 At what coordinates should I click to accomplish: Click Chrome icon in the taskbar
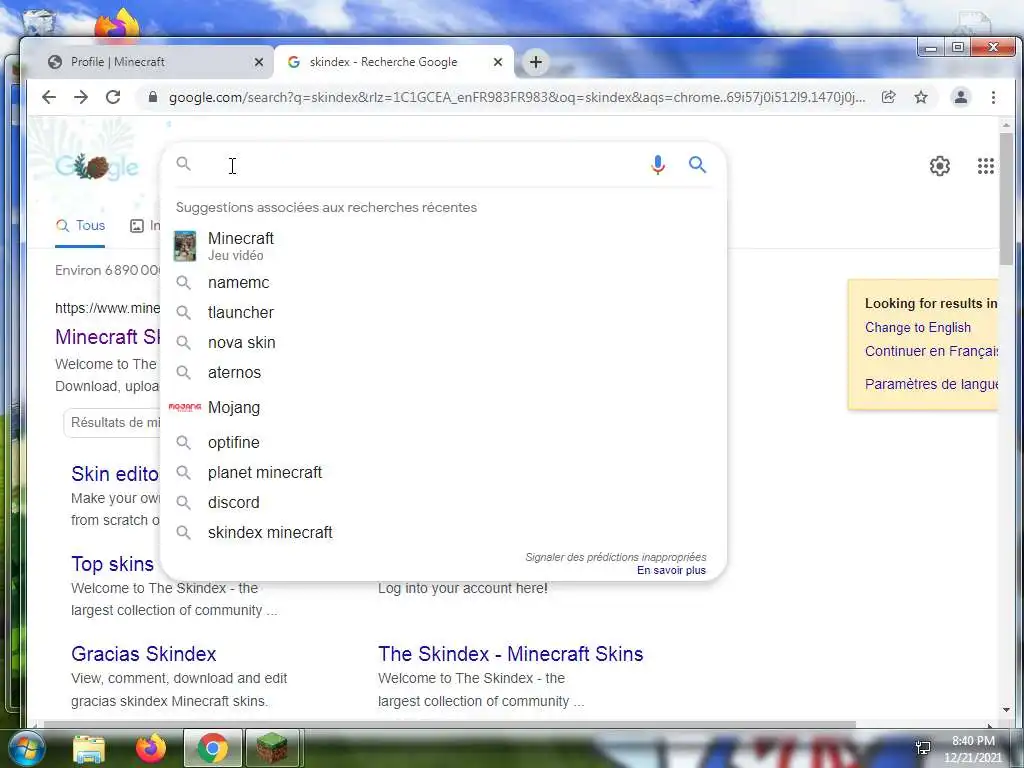point(212,748)
